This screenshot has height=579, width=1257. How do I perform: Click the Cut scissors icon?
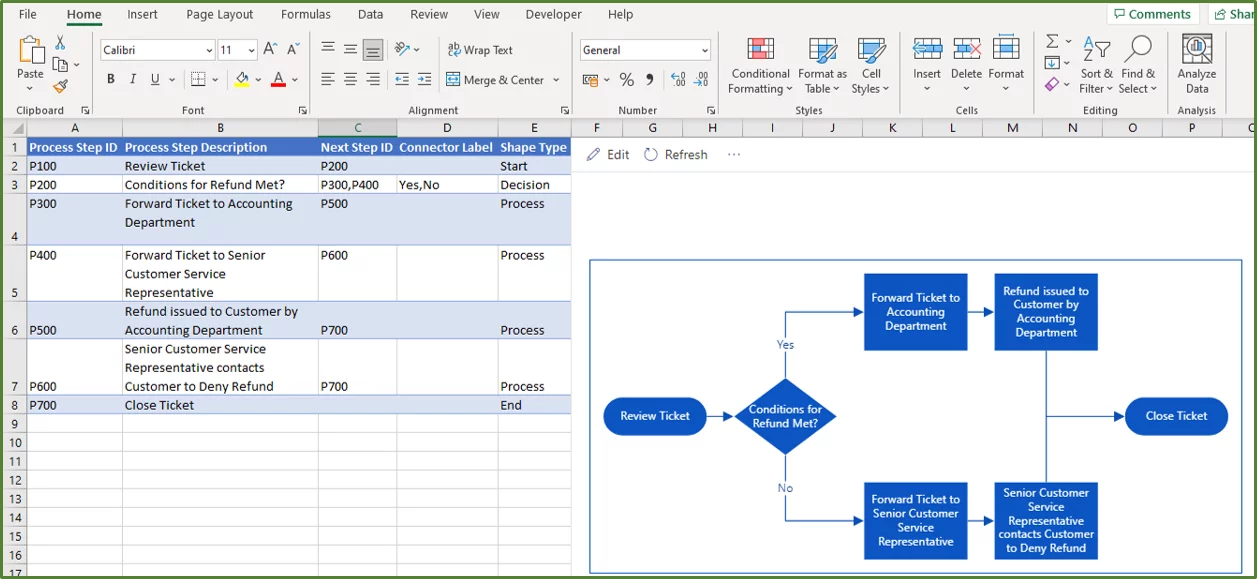pyautogui.click(x=60, y=43)
